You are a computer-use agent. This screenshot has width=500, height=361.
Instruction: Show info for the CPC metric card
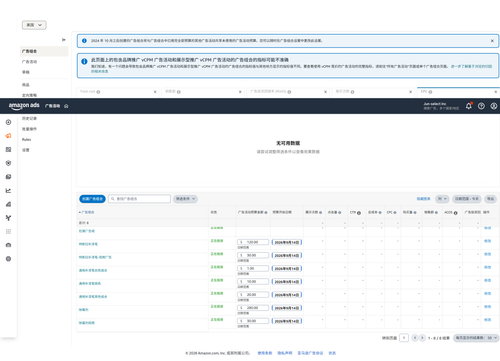click(430, 92)
